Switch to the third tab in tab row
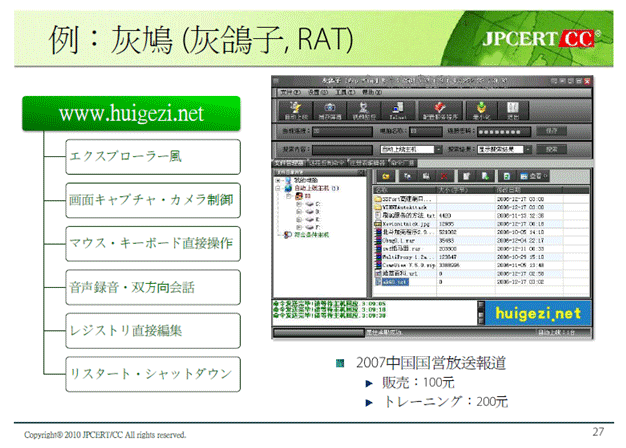The height and width of the screenshot is (448, 626). pos(368,163)
